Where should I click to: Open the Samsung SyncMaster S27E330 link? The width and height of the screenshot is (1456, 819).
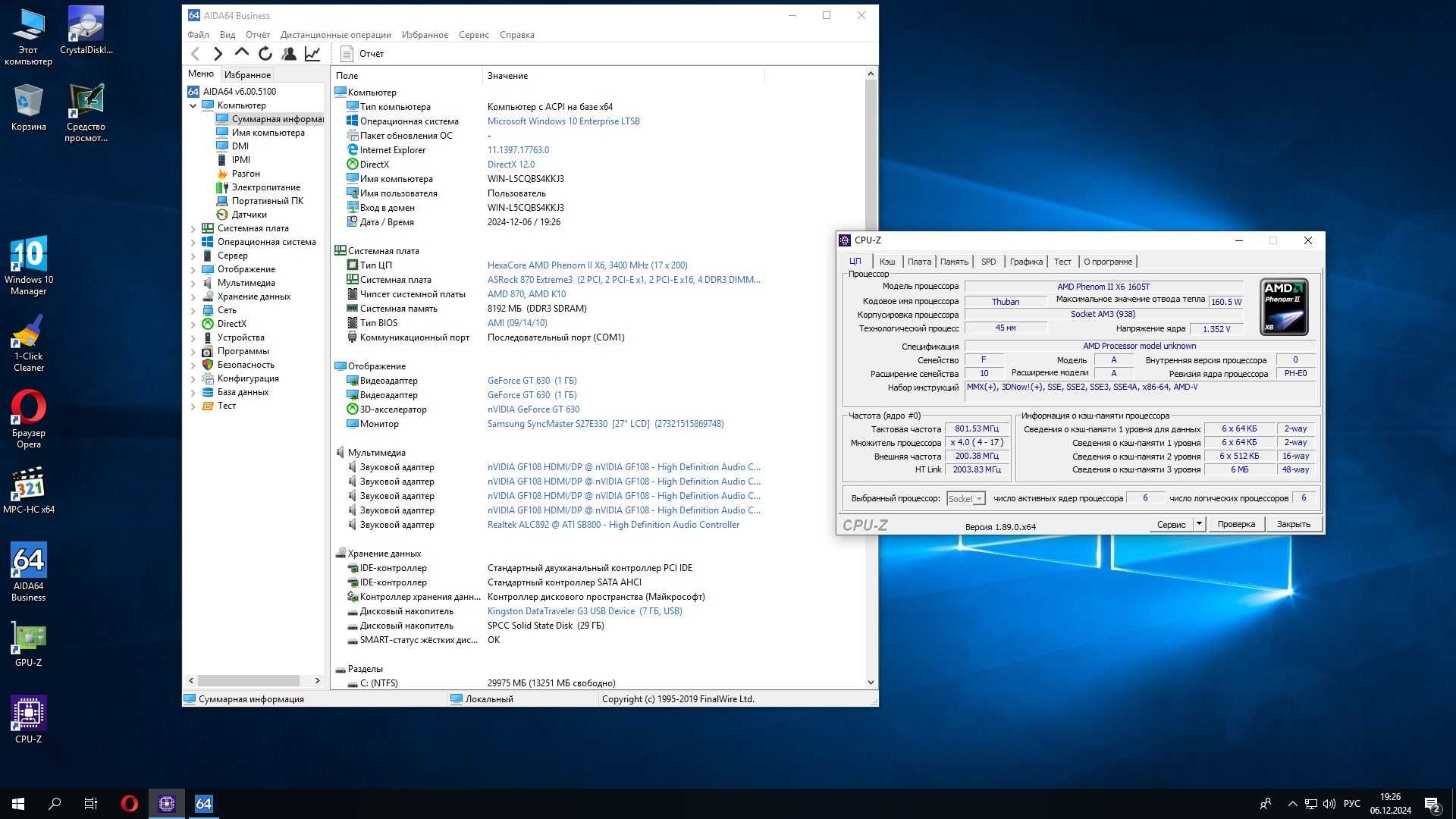point(605,424)
